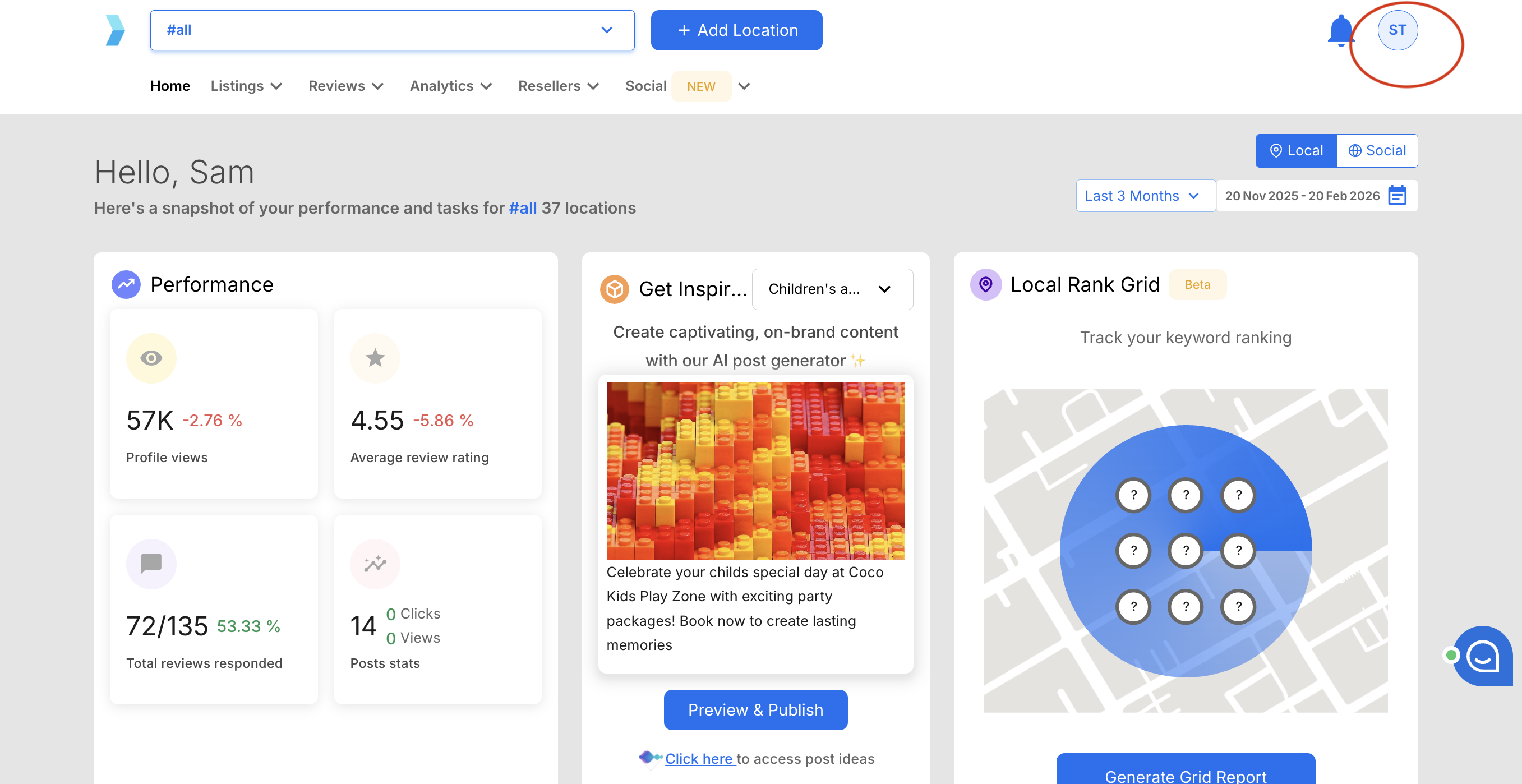Click the blue chevron app logo

[x=115, y=30]
